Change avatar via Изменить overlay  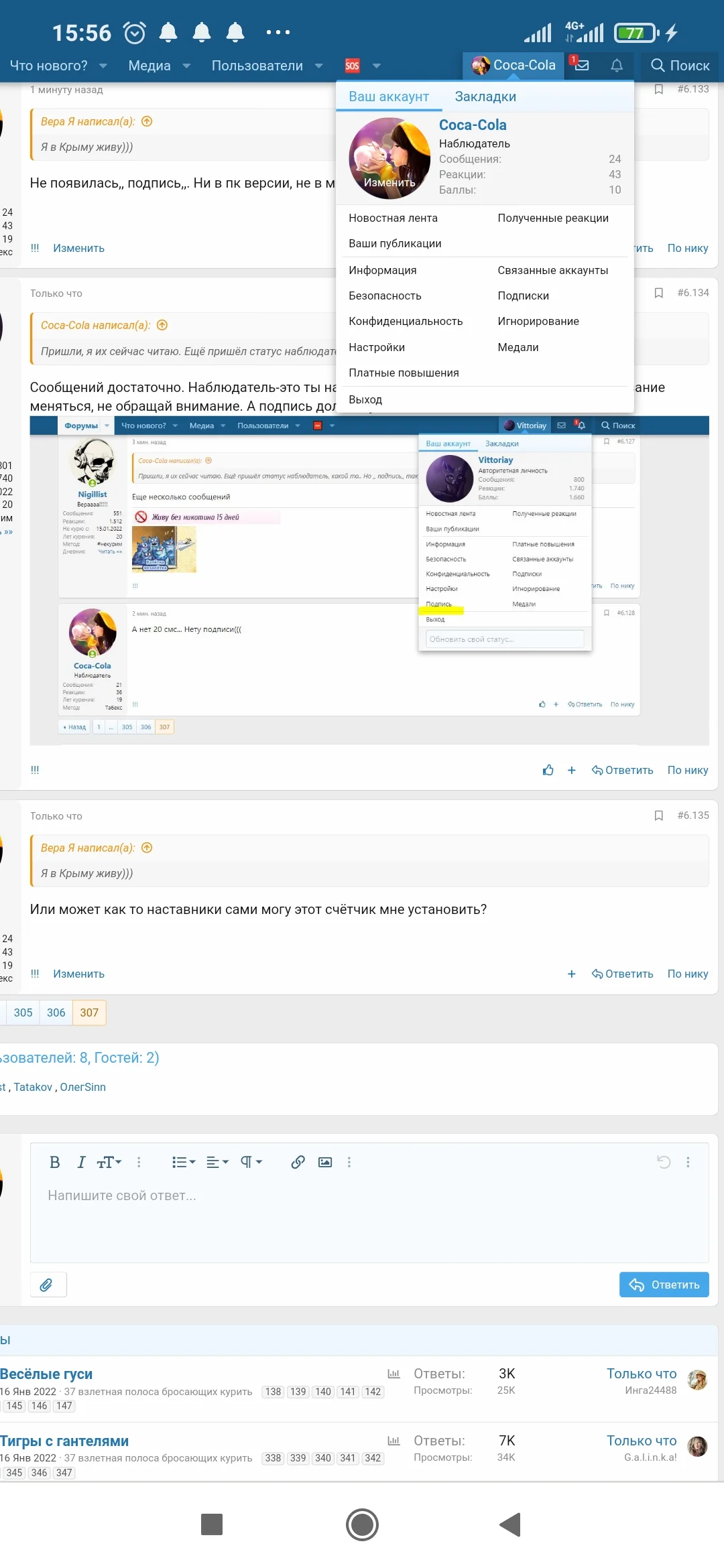(389, 182)
